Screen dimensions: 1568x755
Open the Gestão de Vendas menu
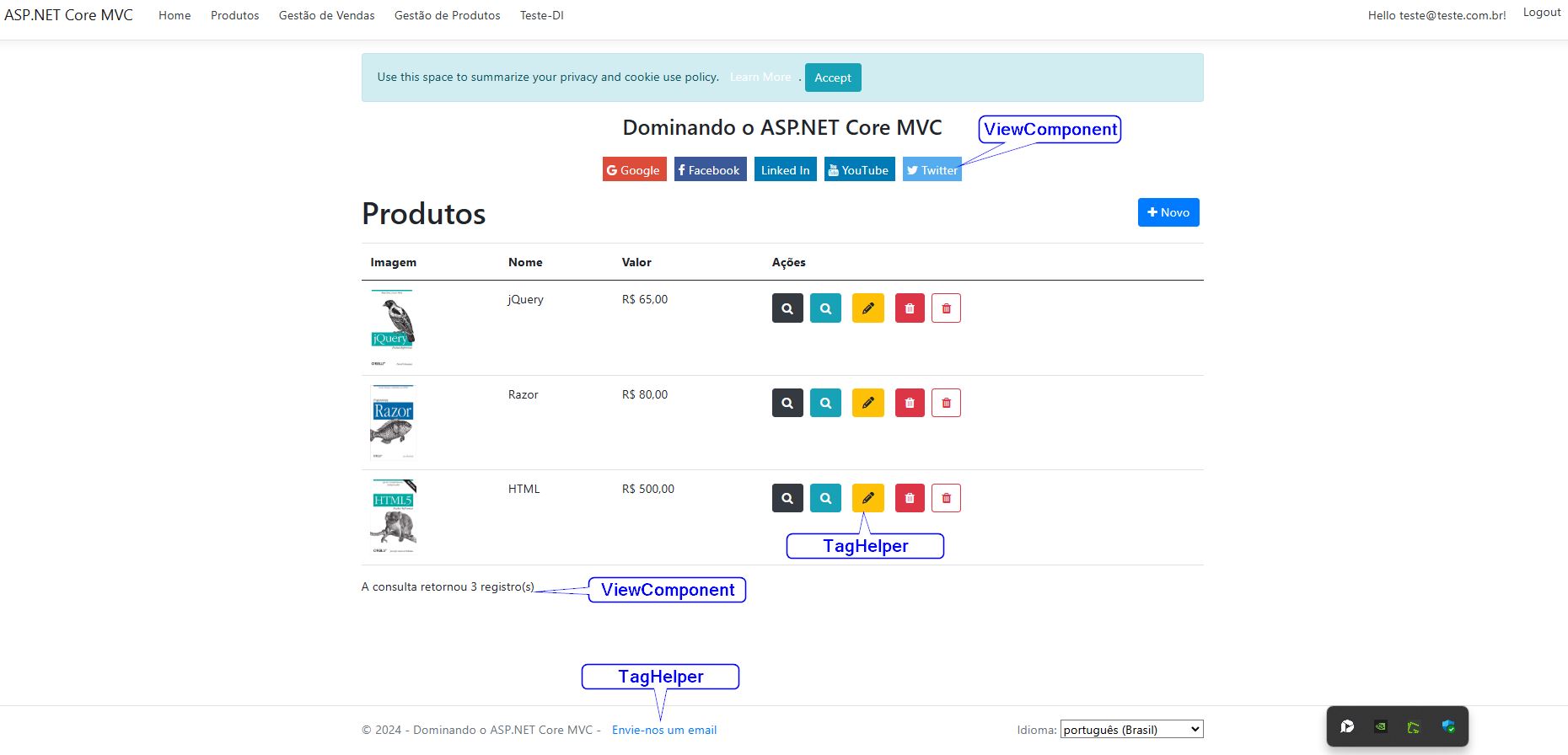[x=326, y=15]
